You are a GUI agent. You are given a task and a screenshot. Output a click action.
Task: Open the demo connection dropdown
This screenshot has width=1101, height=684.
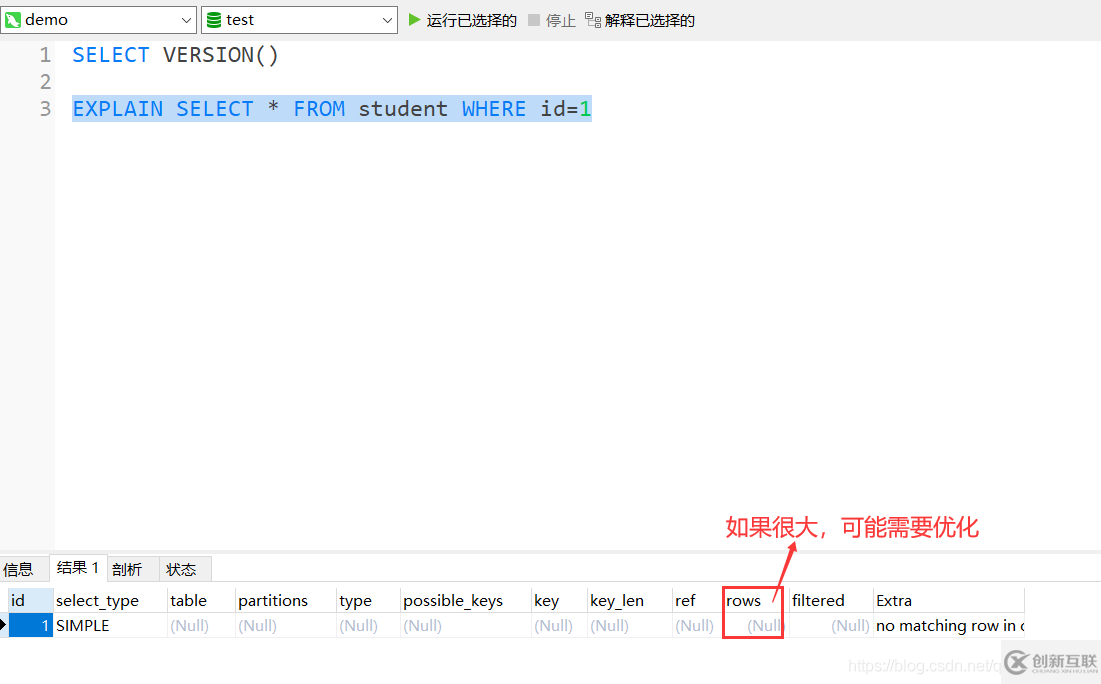pos(98,20)
